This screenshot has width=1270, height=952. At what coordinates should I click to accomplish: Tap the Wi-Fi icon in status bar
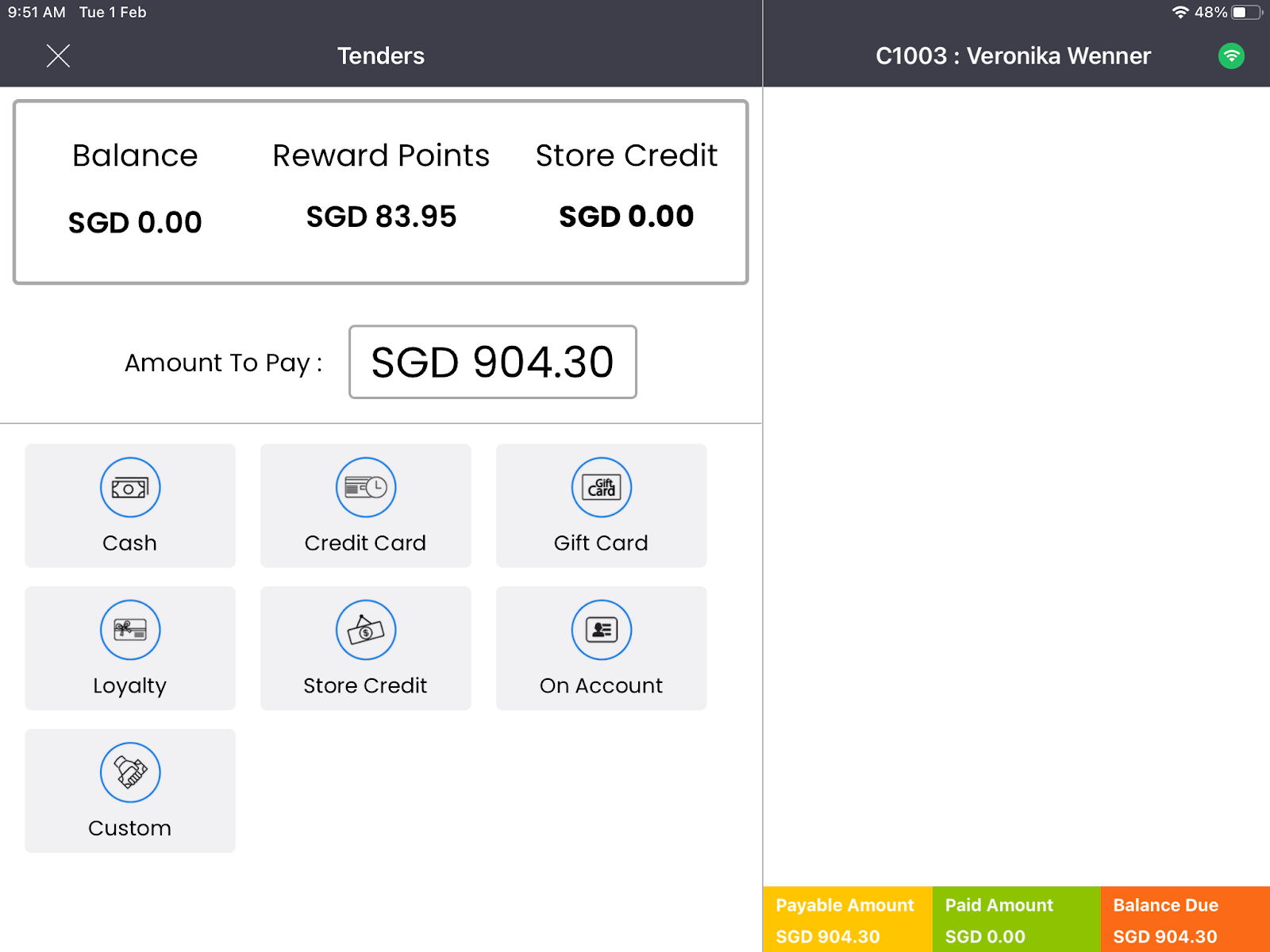1180,13
